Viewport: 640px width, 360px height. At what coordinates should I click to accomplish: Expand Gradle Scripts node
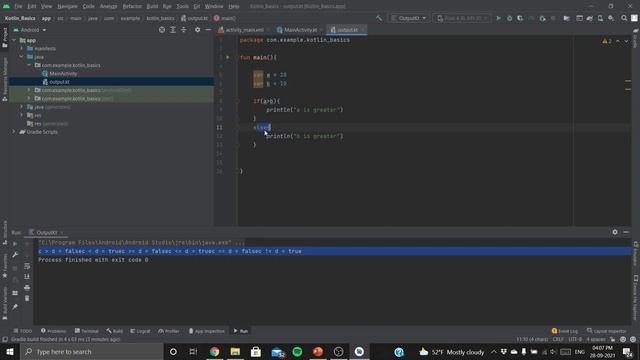14,132
